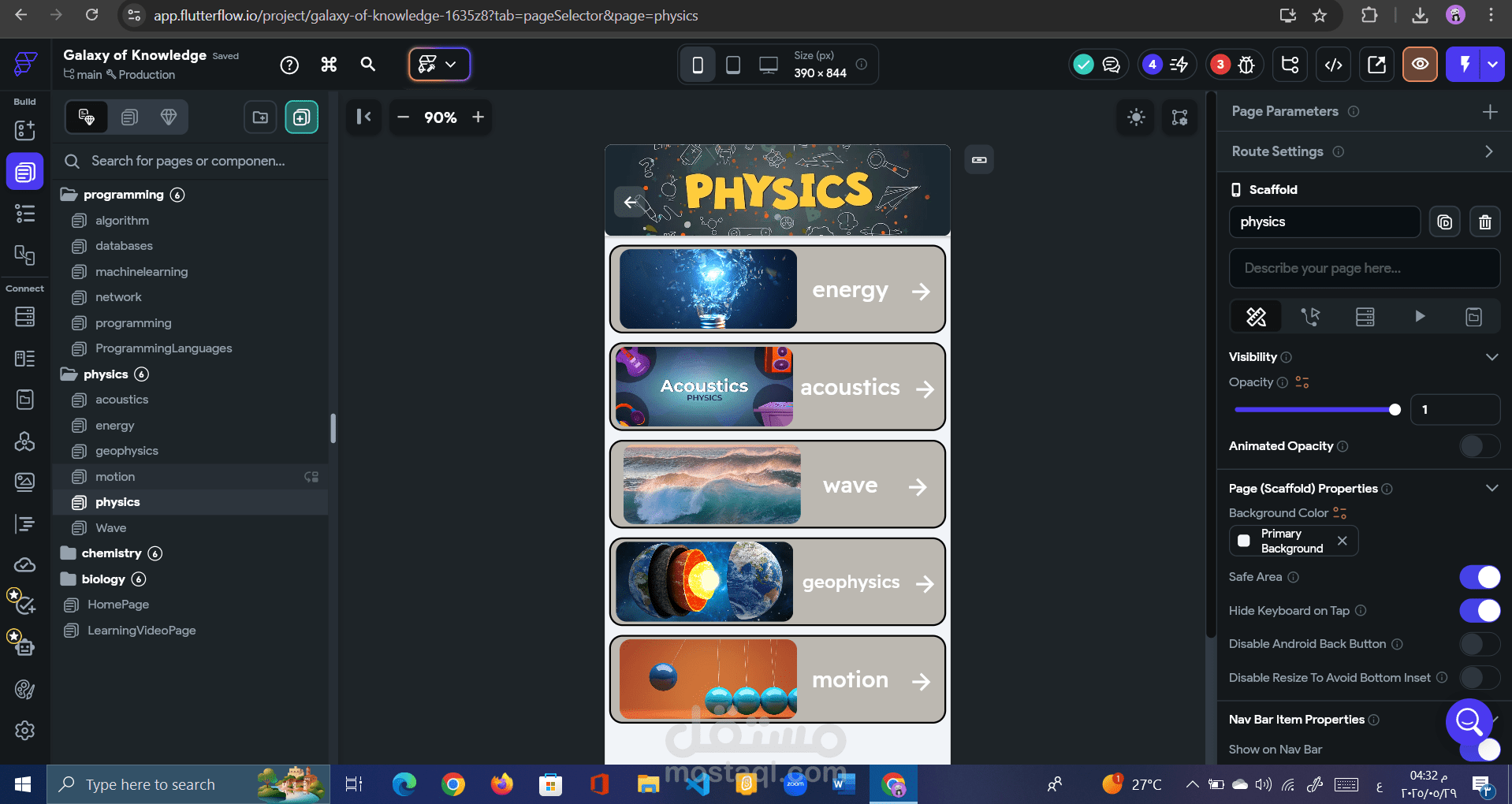Open the help question mark icon
The width and height of the screenshot is (1512, 804).
[x=289, y=65]
